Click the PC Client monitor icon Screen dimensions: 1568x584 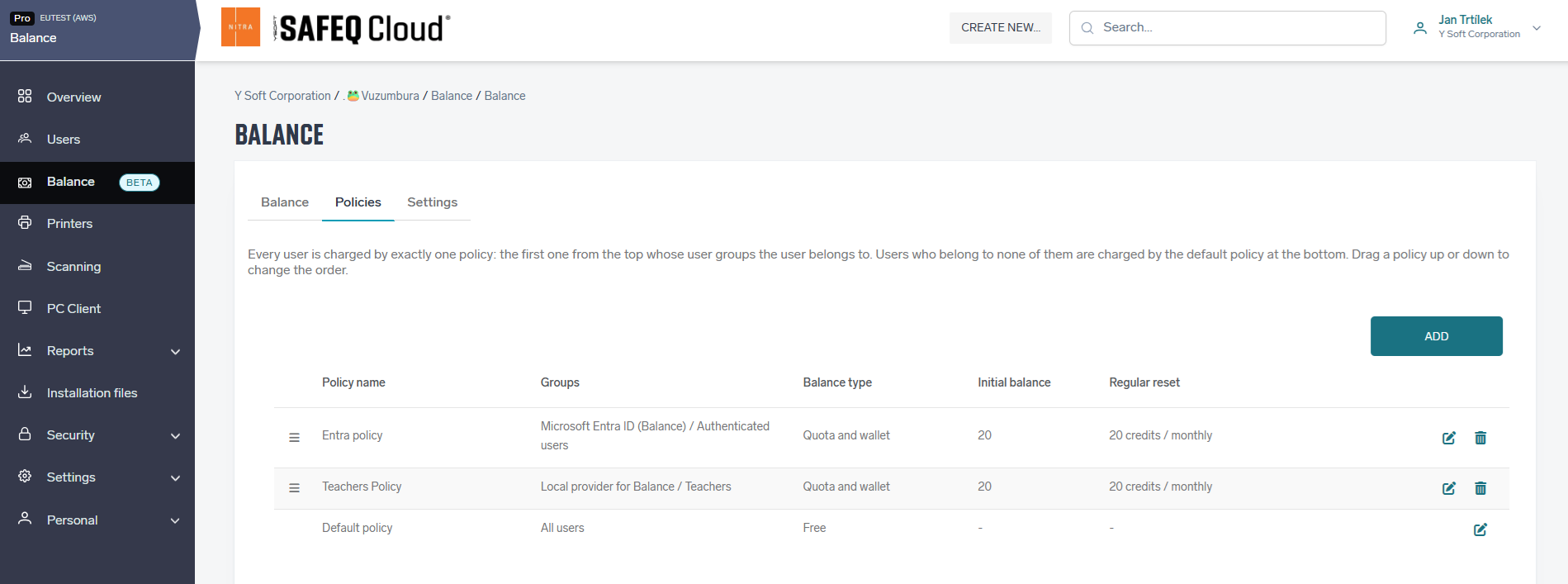coord(25,308)
